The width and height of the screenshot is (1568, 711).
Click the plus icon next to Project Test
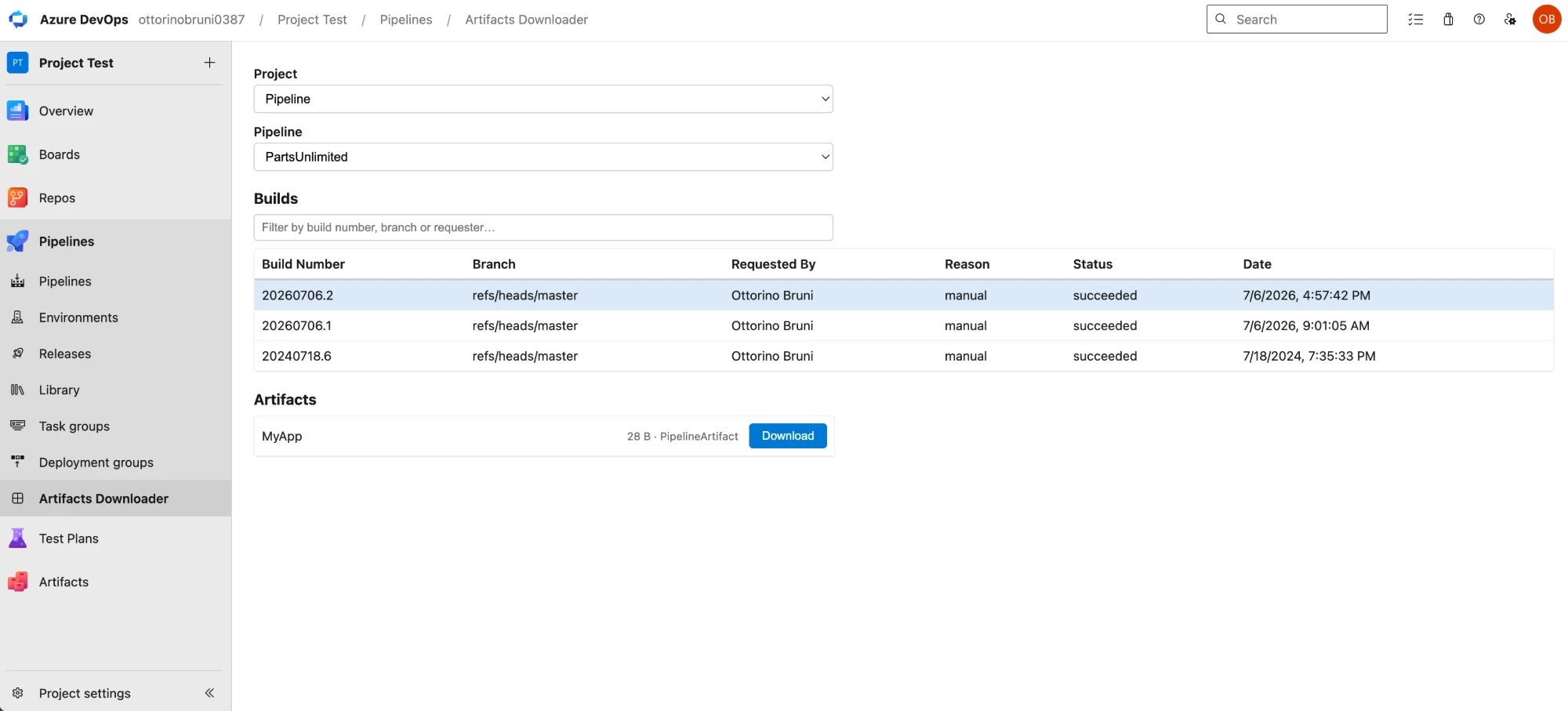[209, 63]
